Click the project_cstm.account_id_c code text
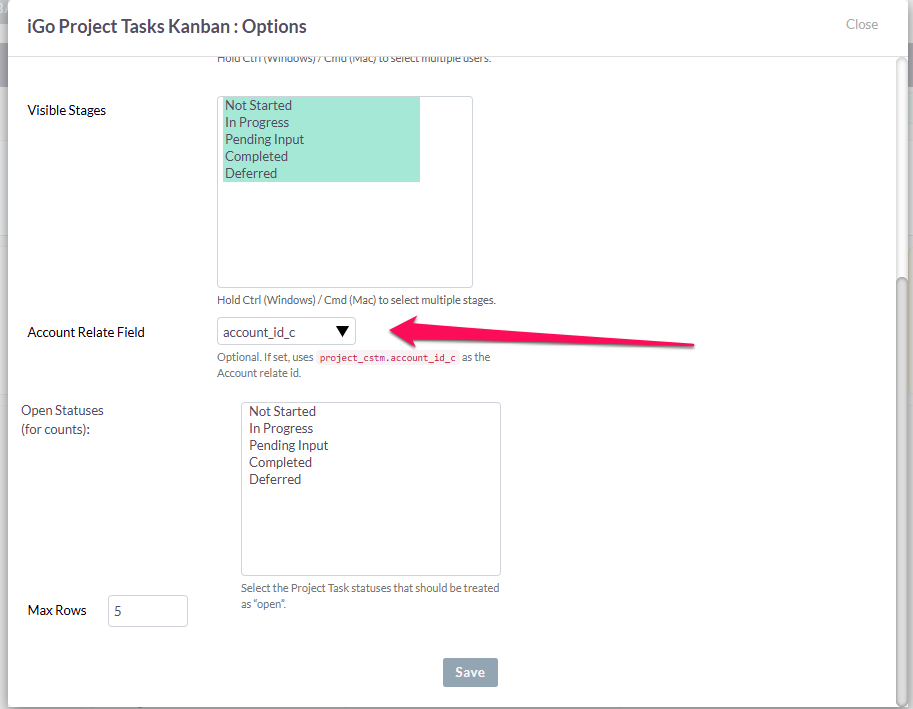This screenshot has width=913, height=709. point(388,357)
